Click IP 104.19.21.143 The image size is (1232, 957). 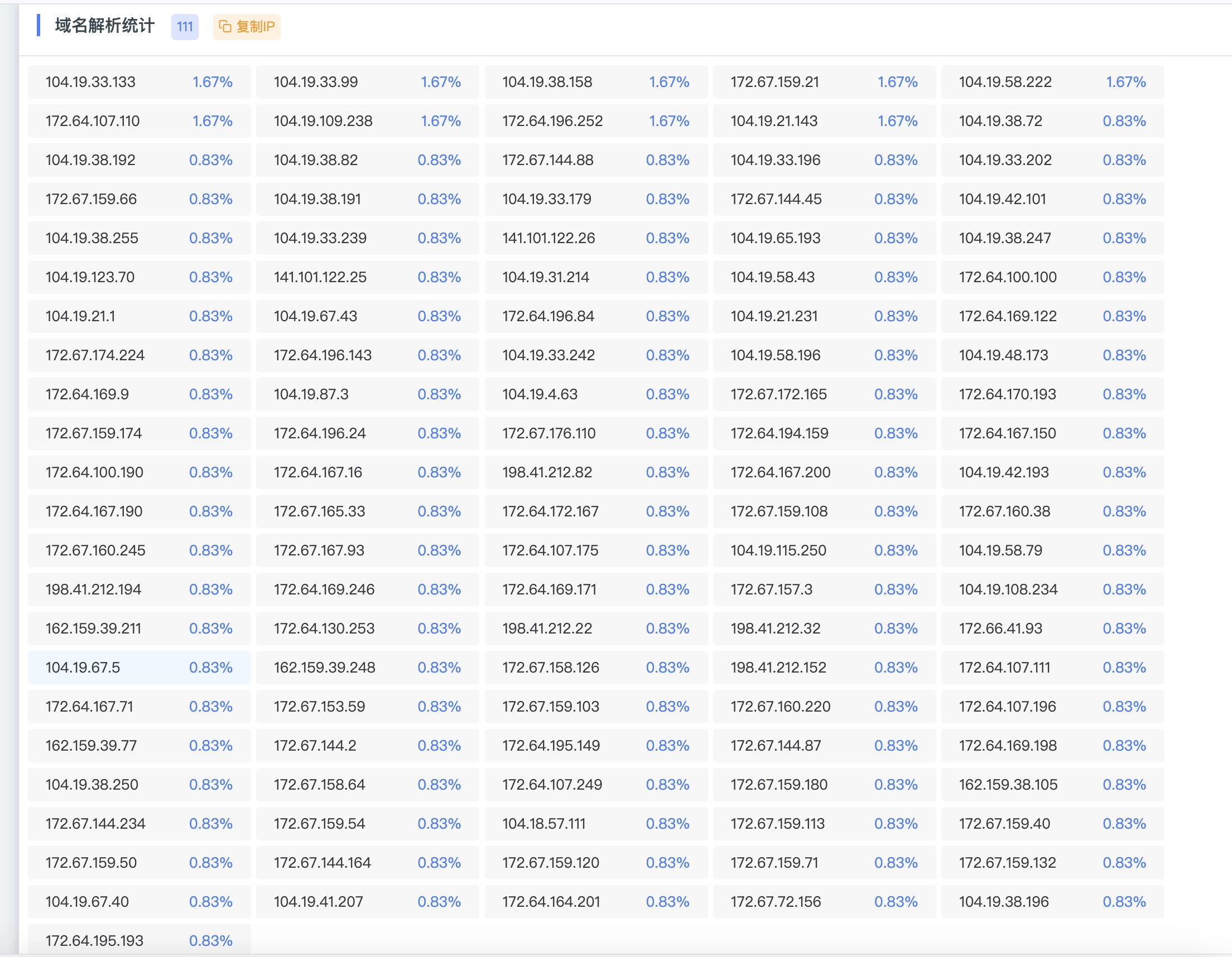(x=824, y=120)
